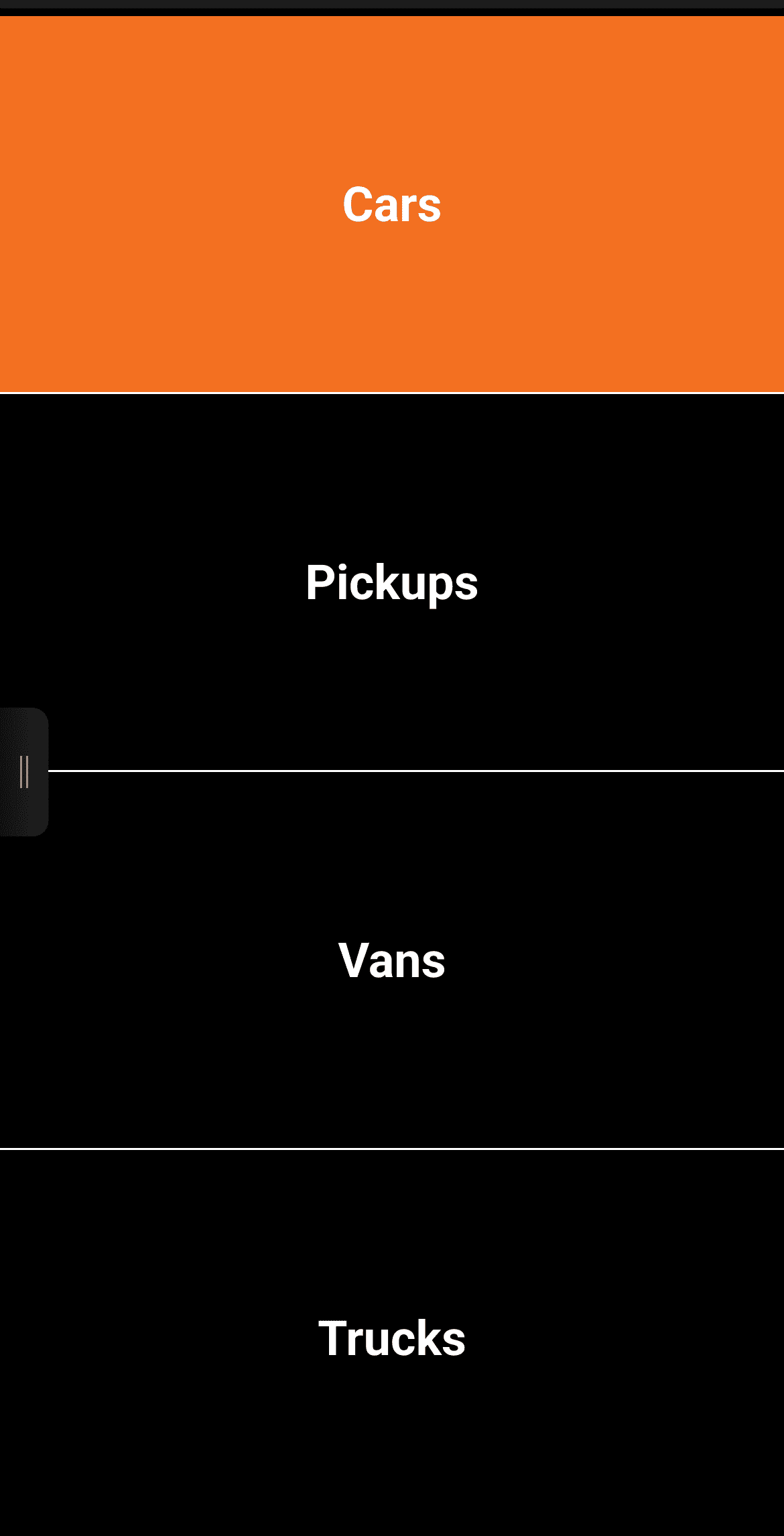Open the Pickups category
784x1536 pixels.
click(x=392, y=582)
